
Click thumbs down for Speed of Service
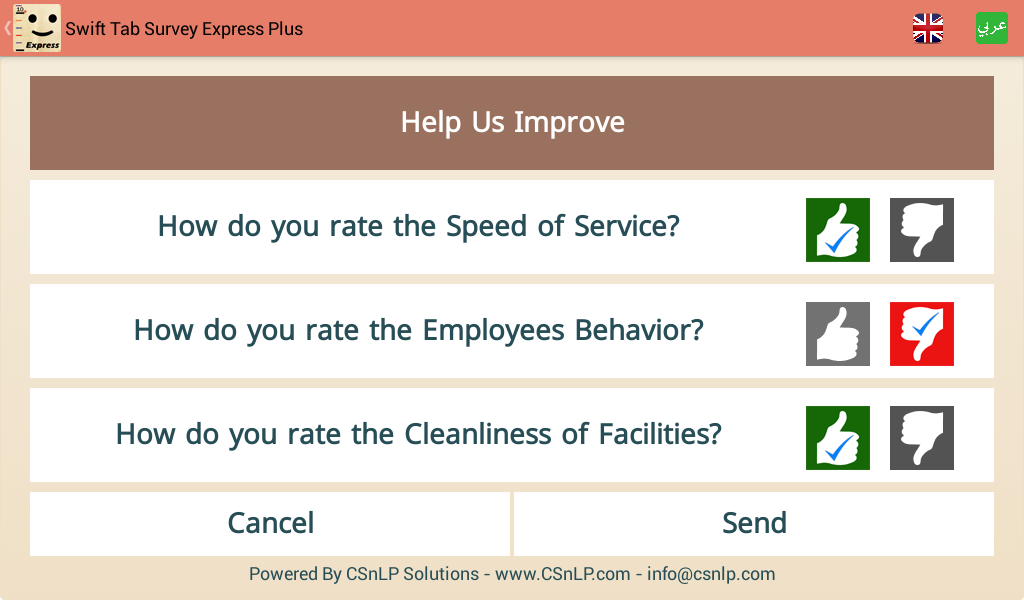click(x=921, y=230)
